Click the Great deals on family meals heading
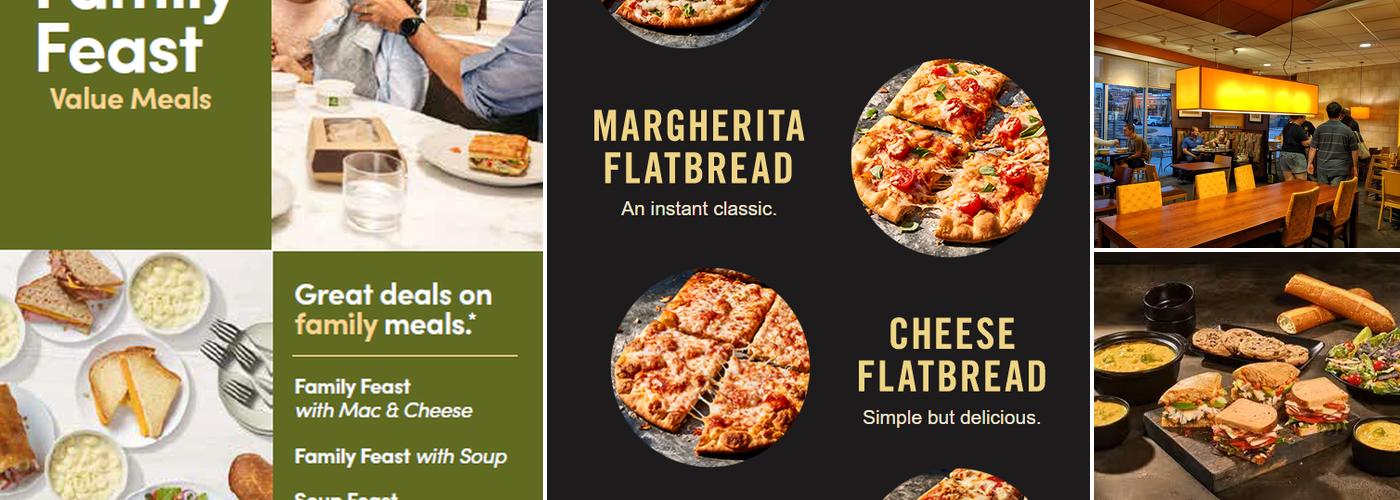 coord(393,309)
